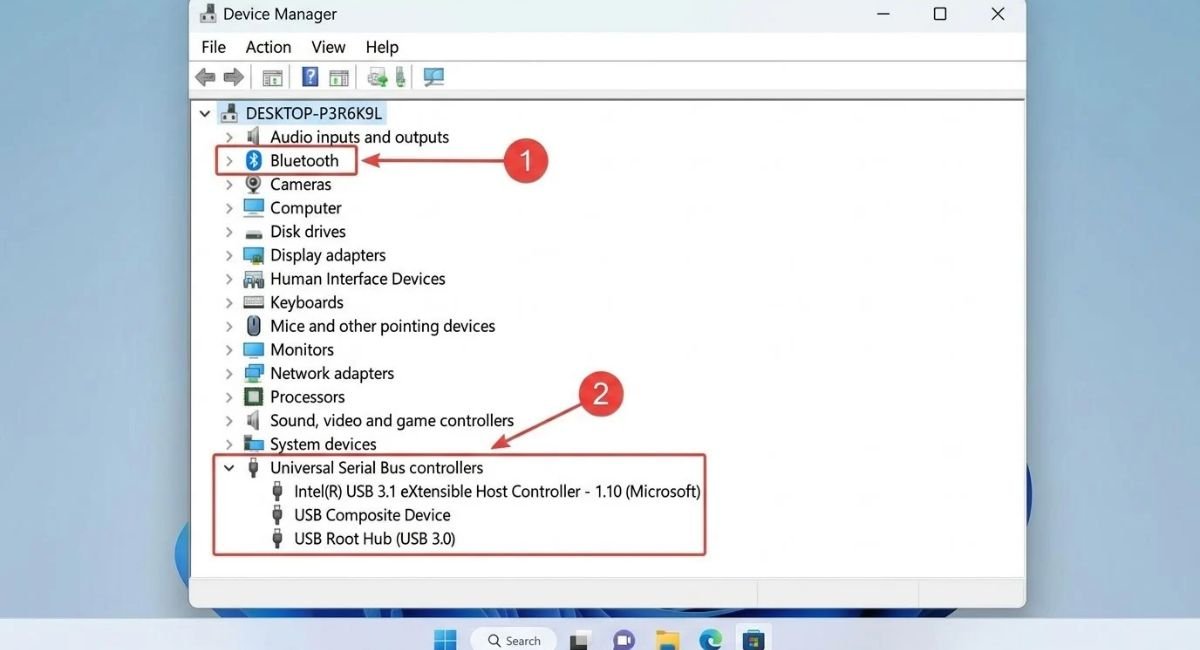Click the Audio inputs and outputs speaker icon
The width and height of the screenshot is (1200, 650).
253,137
